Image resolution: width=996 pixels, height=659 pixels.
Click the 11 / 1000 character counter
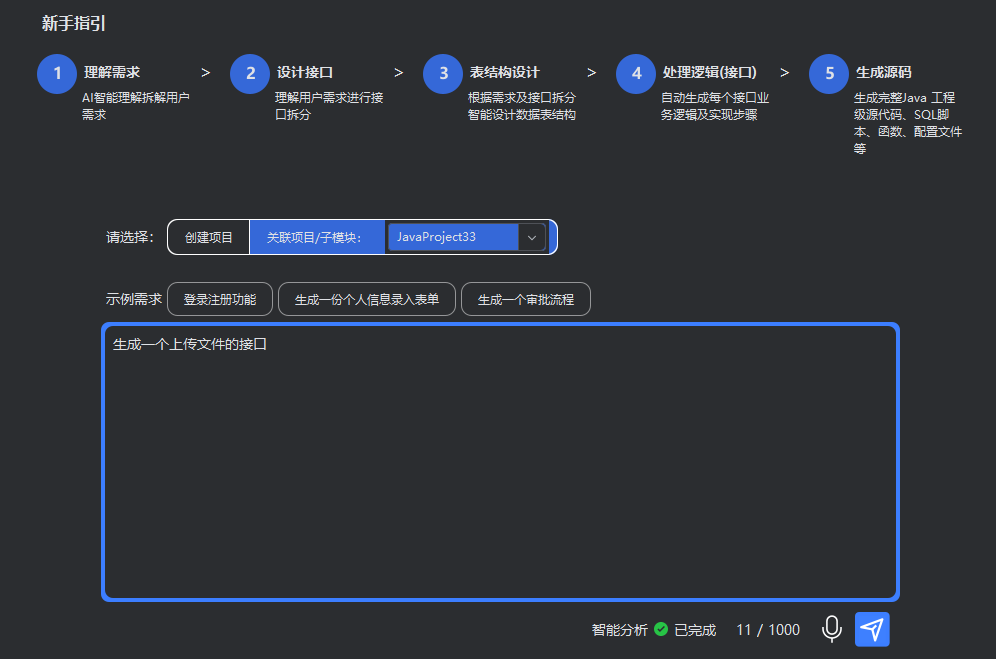(x=768, y=630)
